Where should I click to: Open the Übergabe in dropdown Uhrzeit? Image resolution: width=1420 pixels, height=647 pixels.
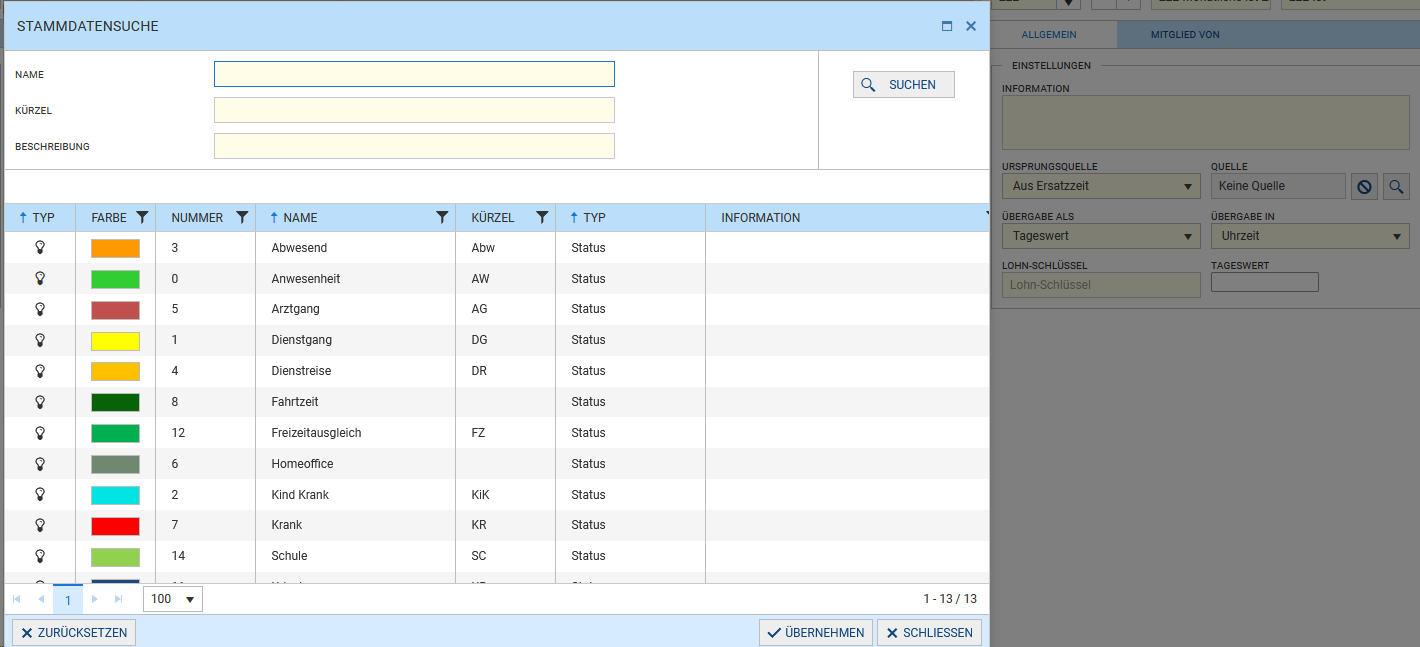point(1310,236)
